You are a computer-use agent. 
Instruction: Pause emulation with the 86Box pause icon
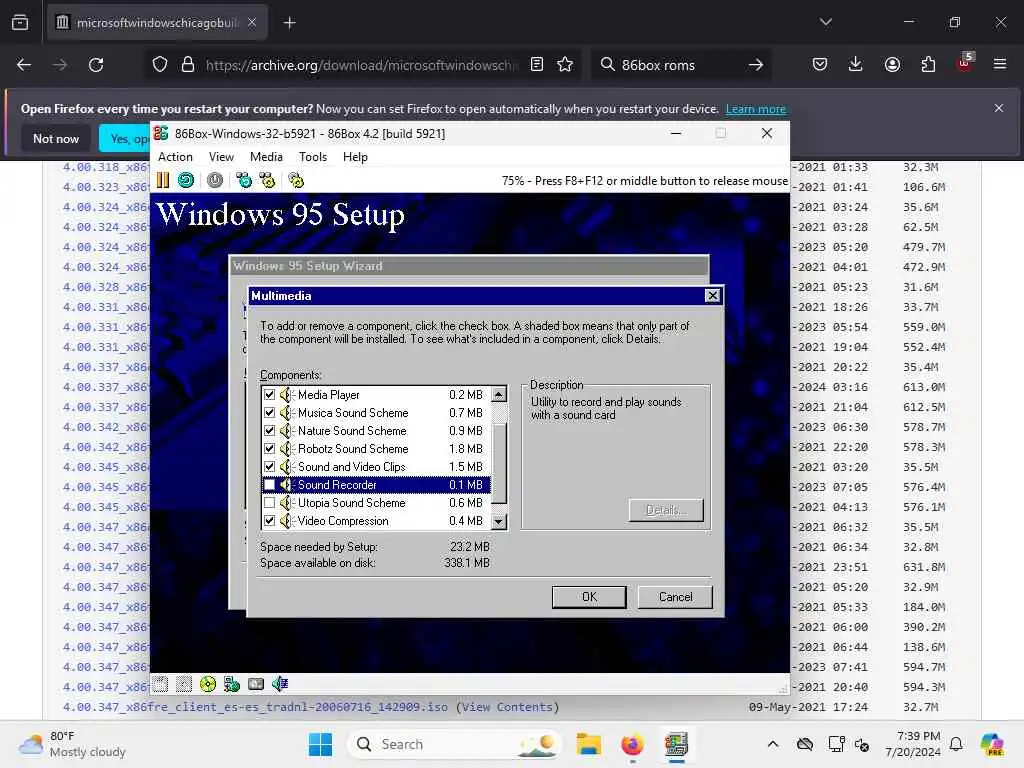tap(163, 180)
